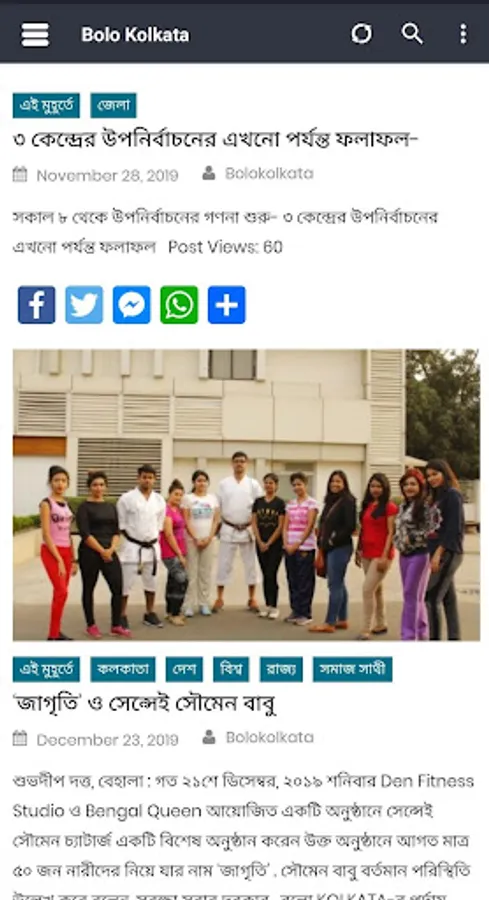Screen dimensions: 489x900
Task: Open the উপনির্বাচনের ফলাফল article headline
Action: pos(216,139)
